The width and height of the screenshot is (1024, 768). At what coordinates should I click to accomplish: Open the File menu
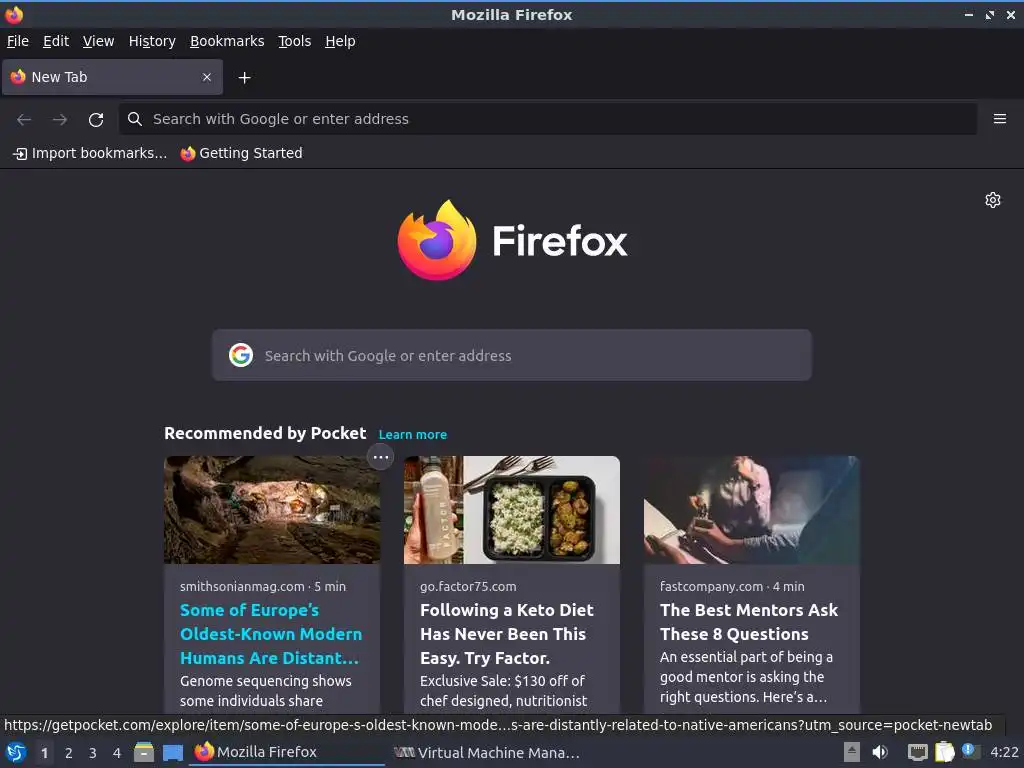[x=18, y=41]
